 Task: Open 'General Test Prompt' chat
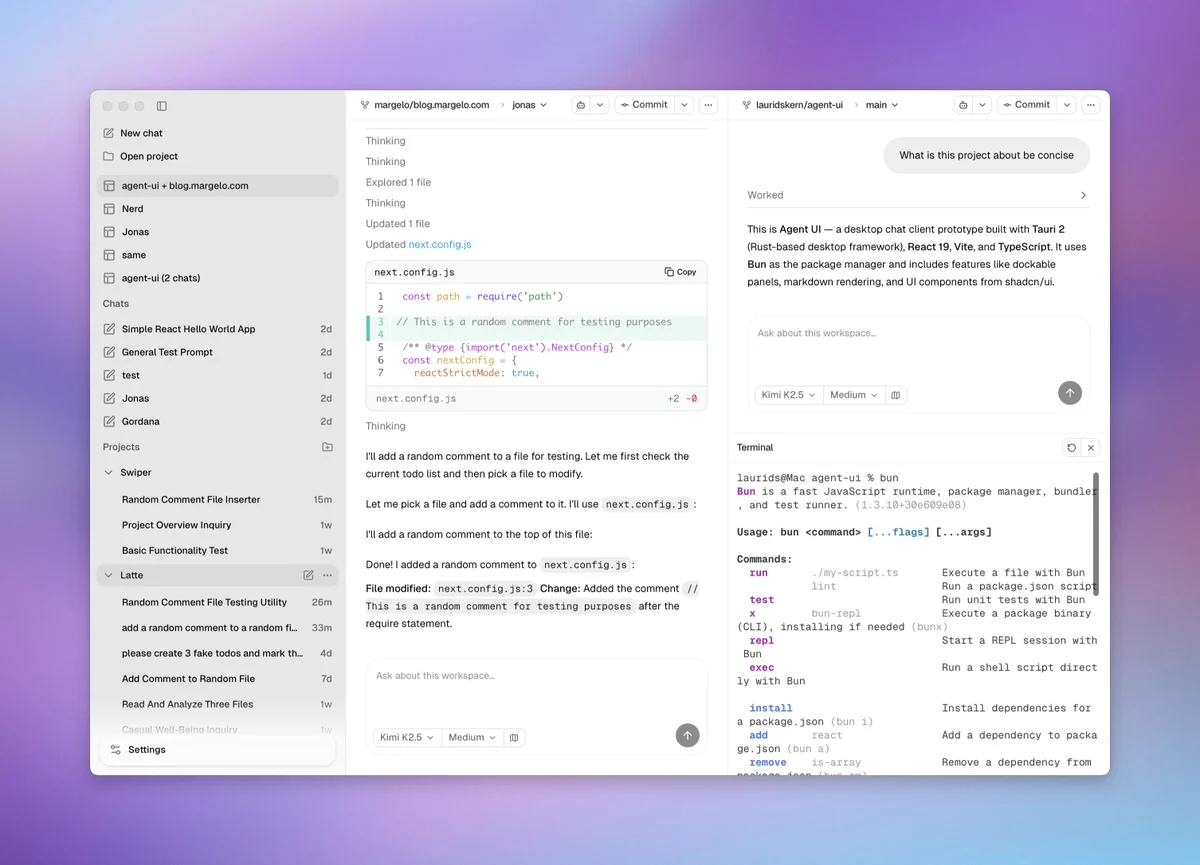[217, 352]
